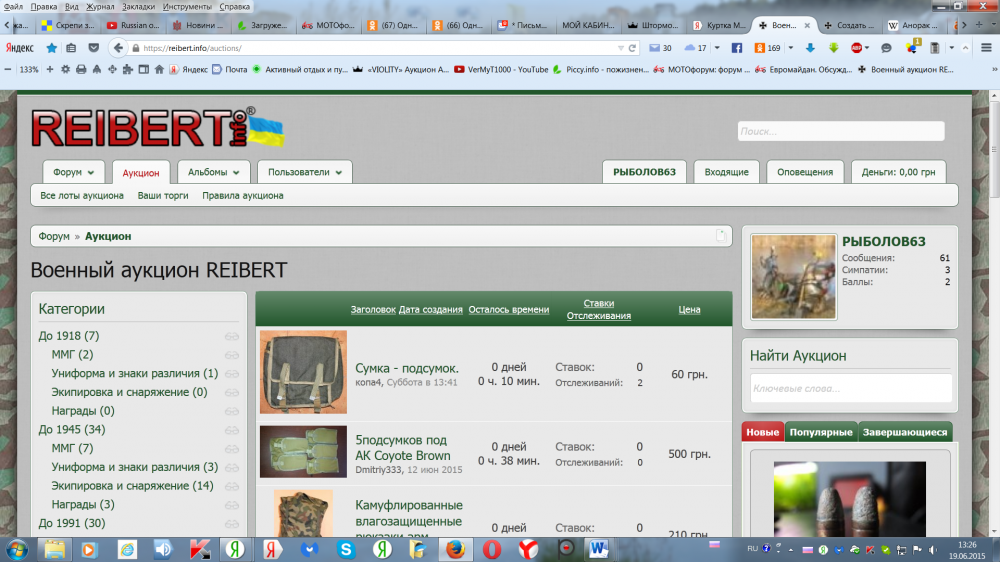Switch to the Популярные tab
This screenshot has height=562, width=1000.
coord(821,432)
